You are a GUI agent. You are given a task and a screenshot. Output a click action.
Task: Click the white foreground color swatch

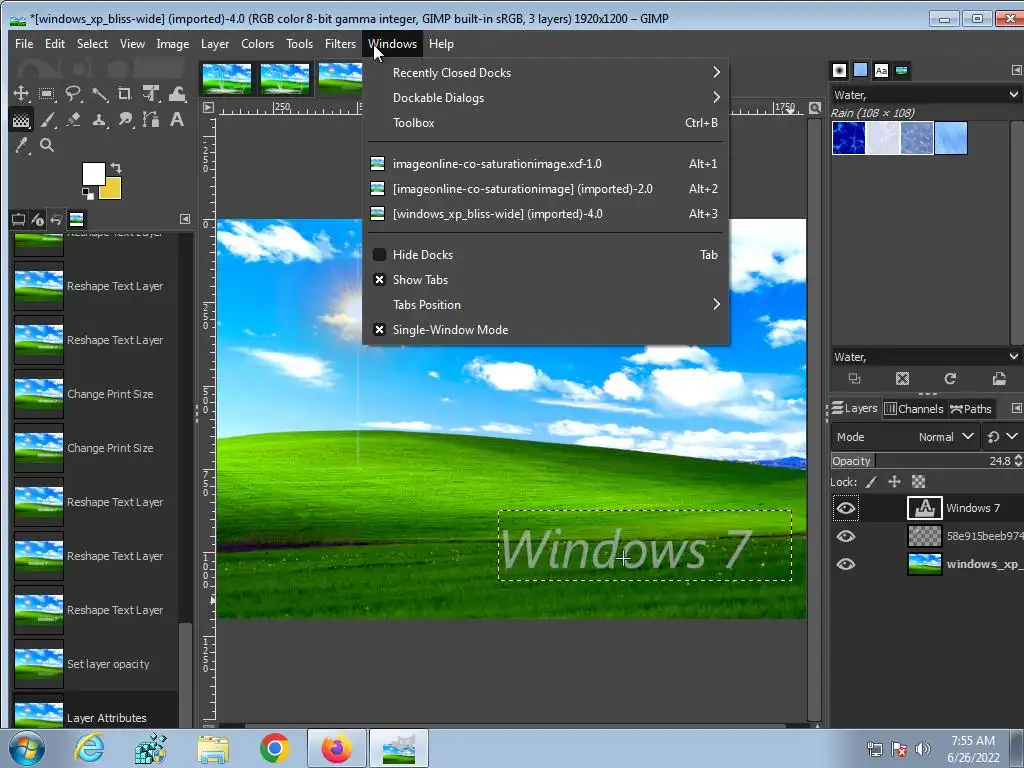point(91,172)
